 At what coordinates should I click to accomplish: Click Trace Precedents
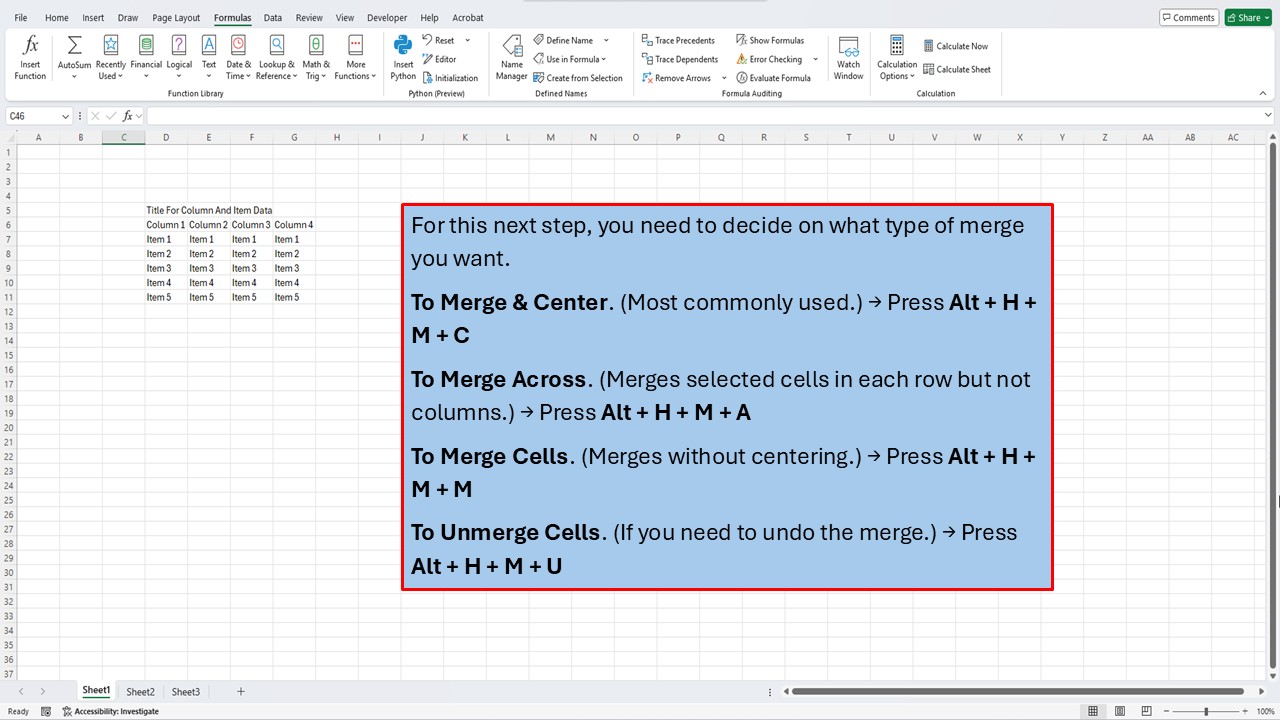[679, 40]
